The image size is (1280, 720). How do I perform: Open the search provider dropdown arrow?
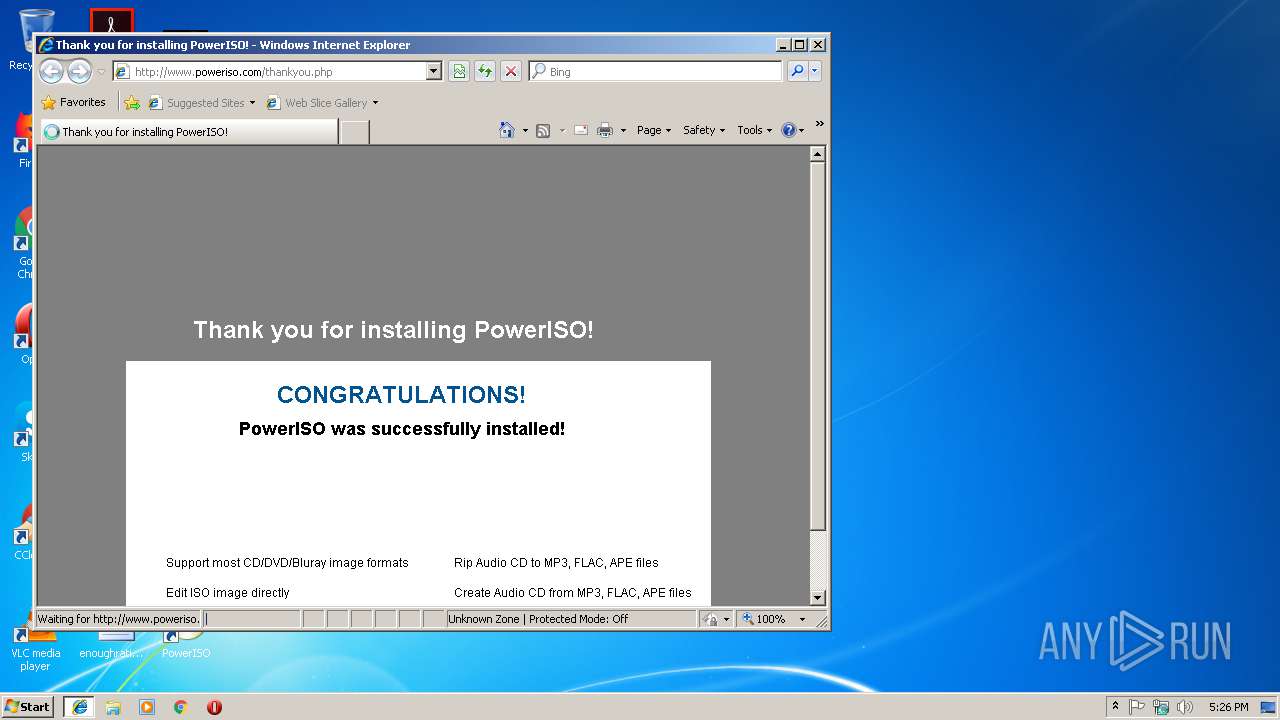[x=815, y=71]
